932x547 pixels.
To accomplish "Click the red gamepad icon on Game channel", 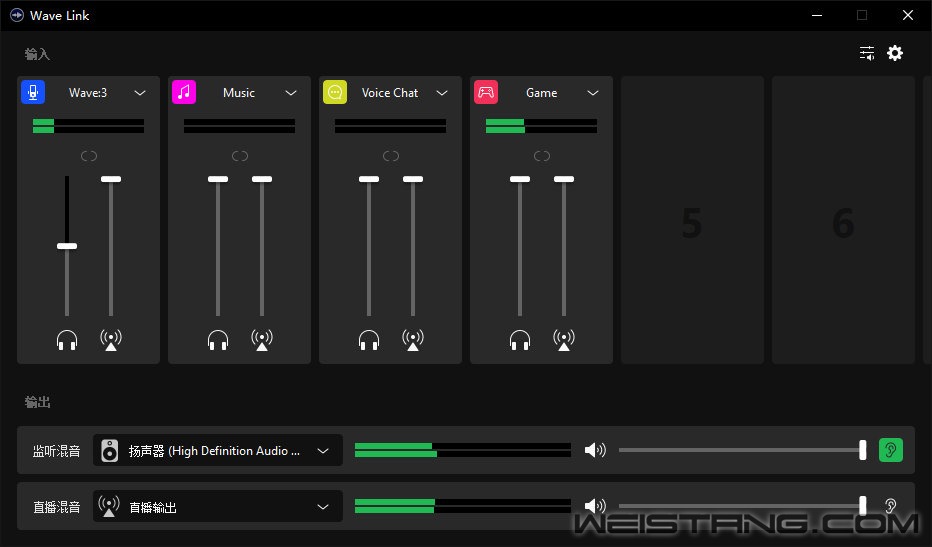I will coord(486,92).
